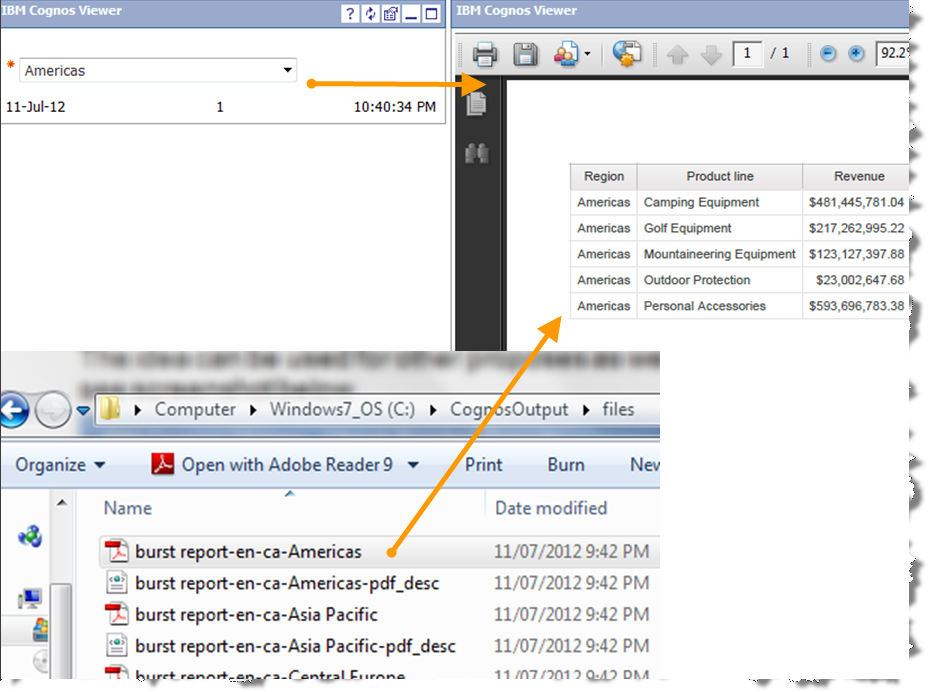This screenshot has width=928, height=692.
Task: Zoom out with the minus circle icon
Action: coord(828,54)
